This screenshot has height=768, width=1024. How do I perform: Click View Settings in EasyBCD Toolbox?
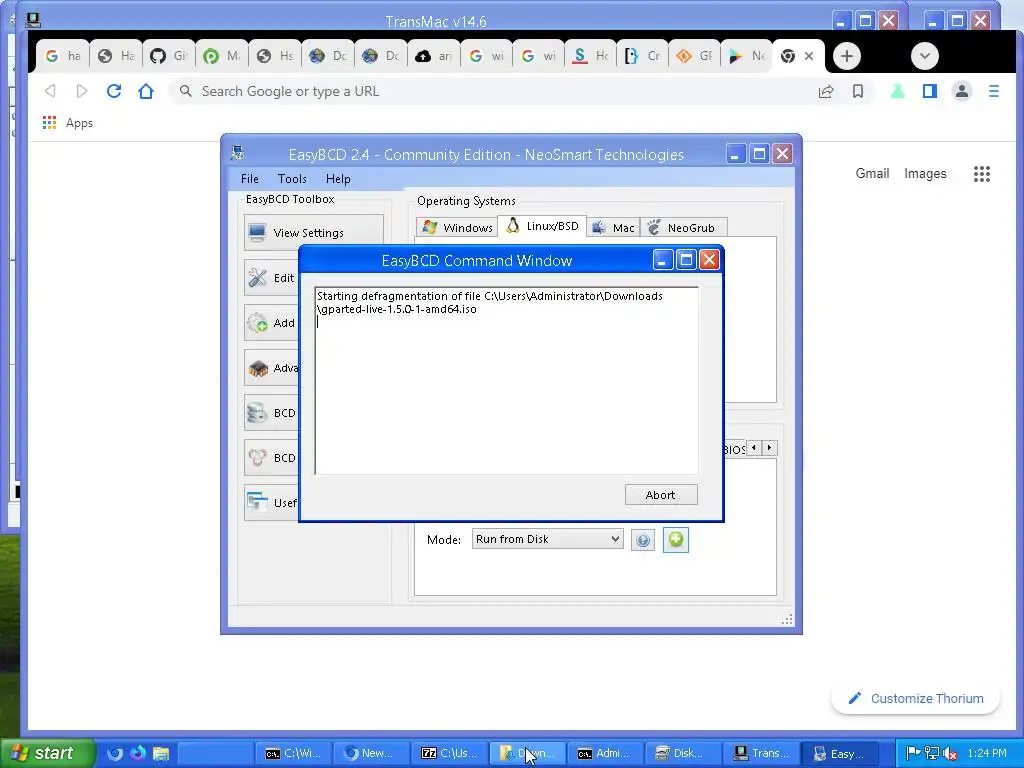click(313, 232)
